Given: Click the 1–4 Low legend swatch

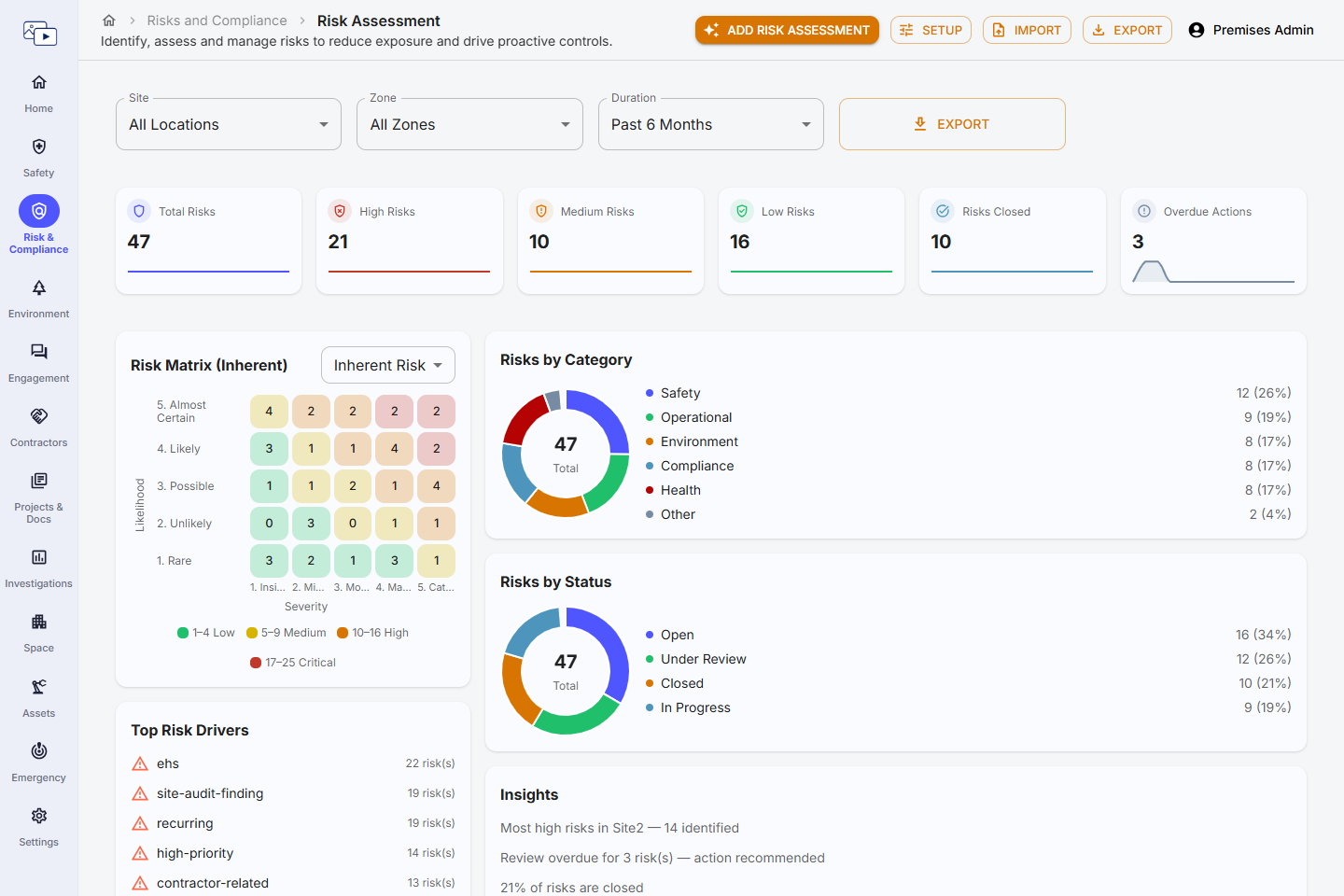Looking at the screenshot, I should click(x=183, y=633).
